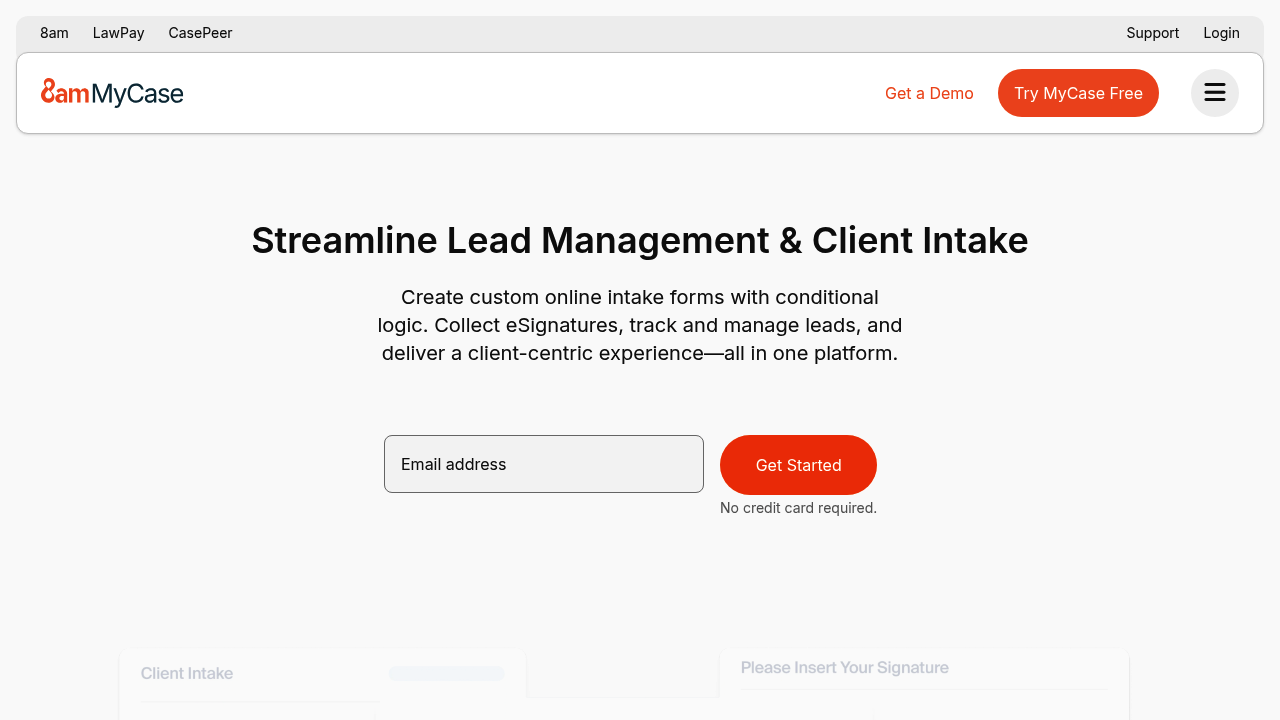Click the 8am MyCase logo

(112, 92)
